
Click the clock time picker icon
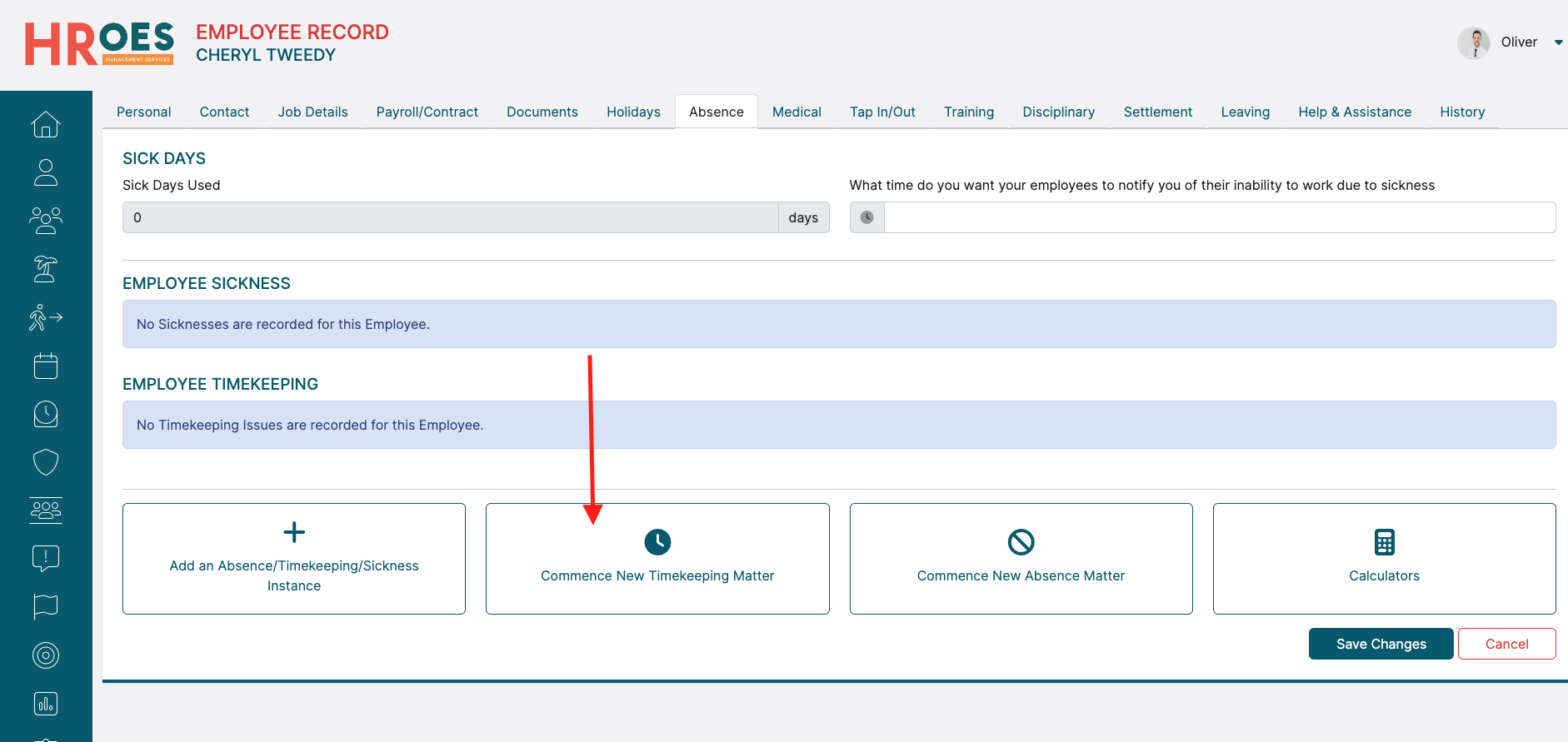click(866, 217)
